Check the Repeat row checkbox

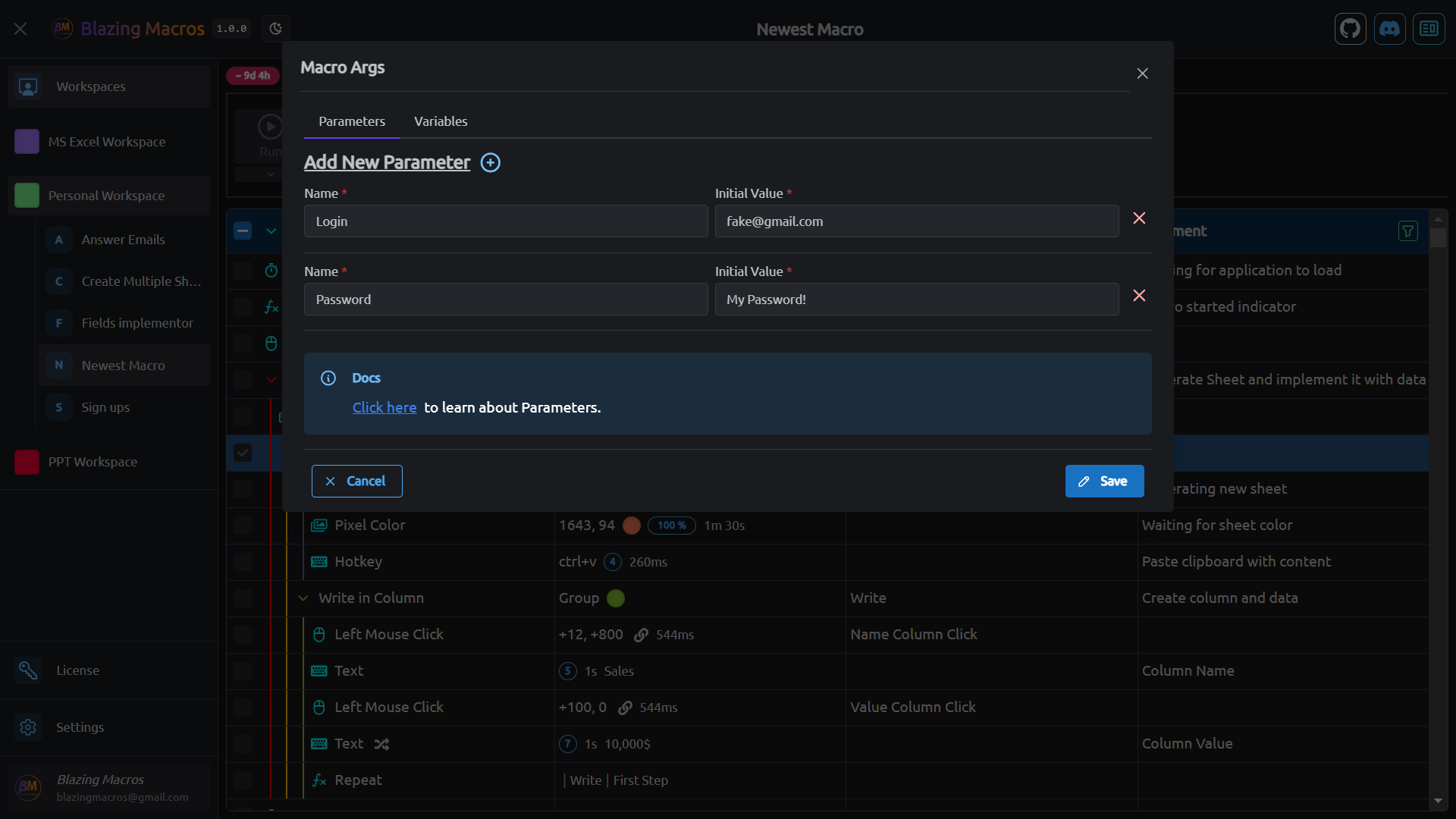tap(243, 780)
